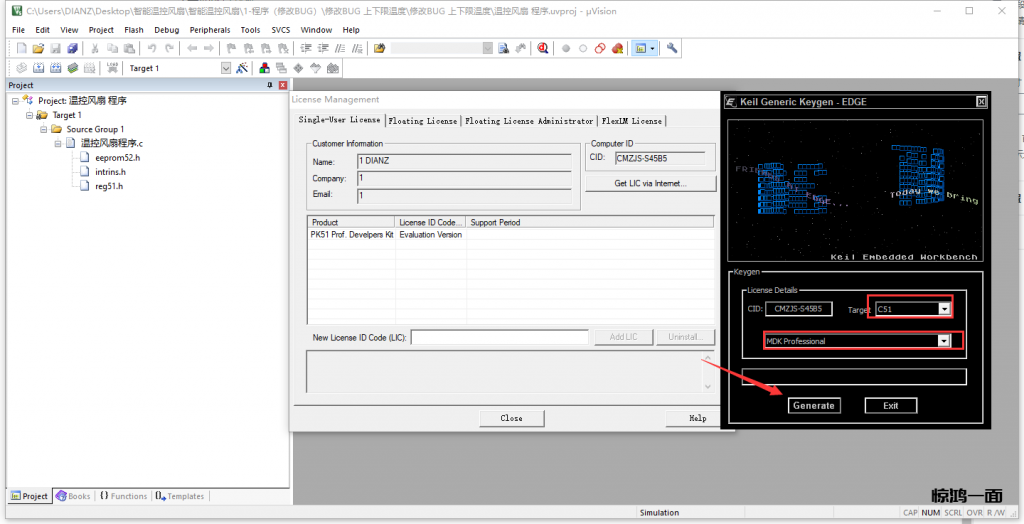Image resolution: width=1024 pixels, height=524 pixels.
Task: Click the Save All toolbar icon
Action: tap(72, 48)
